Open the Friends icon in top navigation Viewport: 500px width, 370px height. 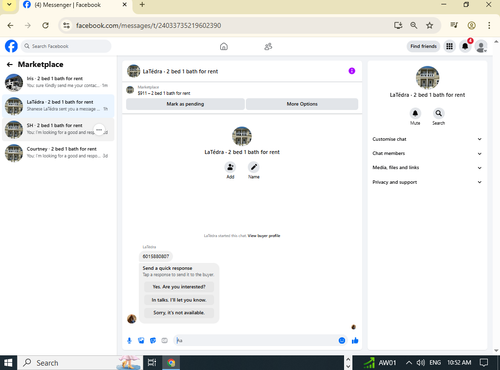point(268,46)
